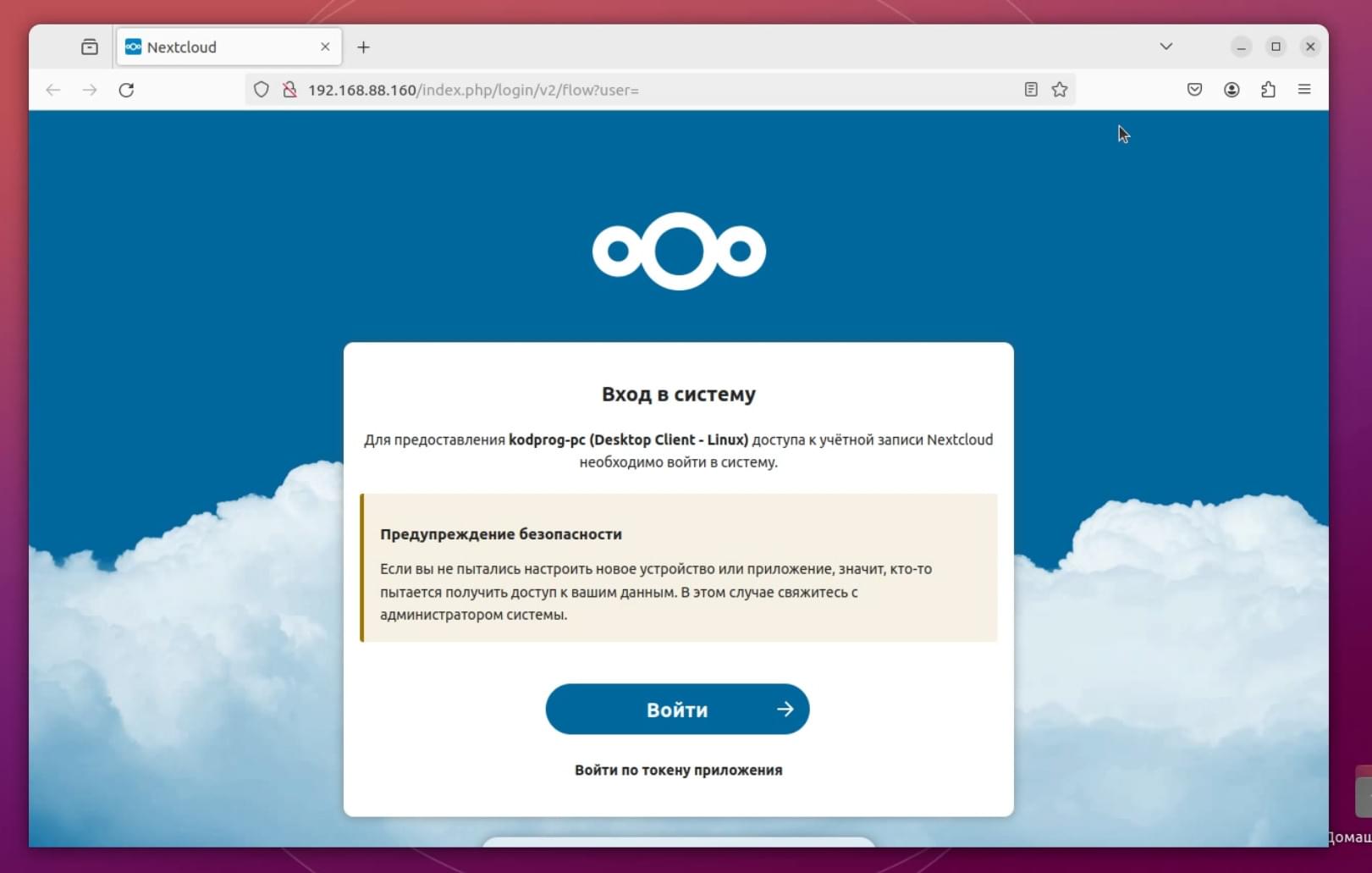
Task: Go back to previous page
Action: pyautogui.click(x=53, y=90)
